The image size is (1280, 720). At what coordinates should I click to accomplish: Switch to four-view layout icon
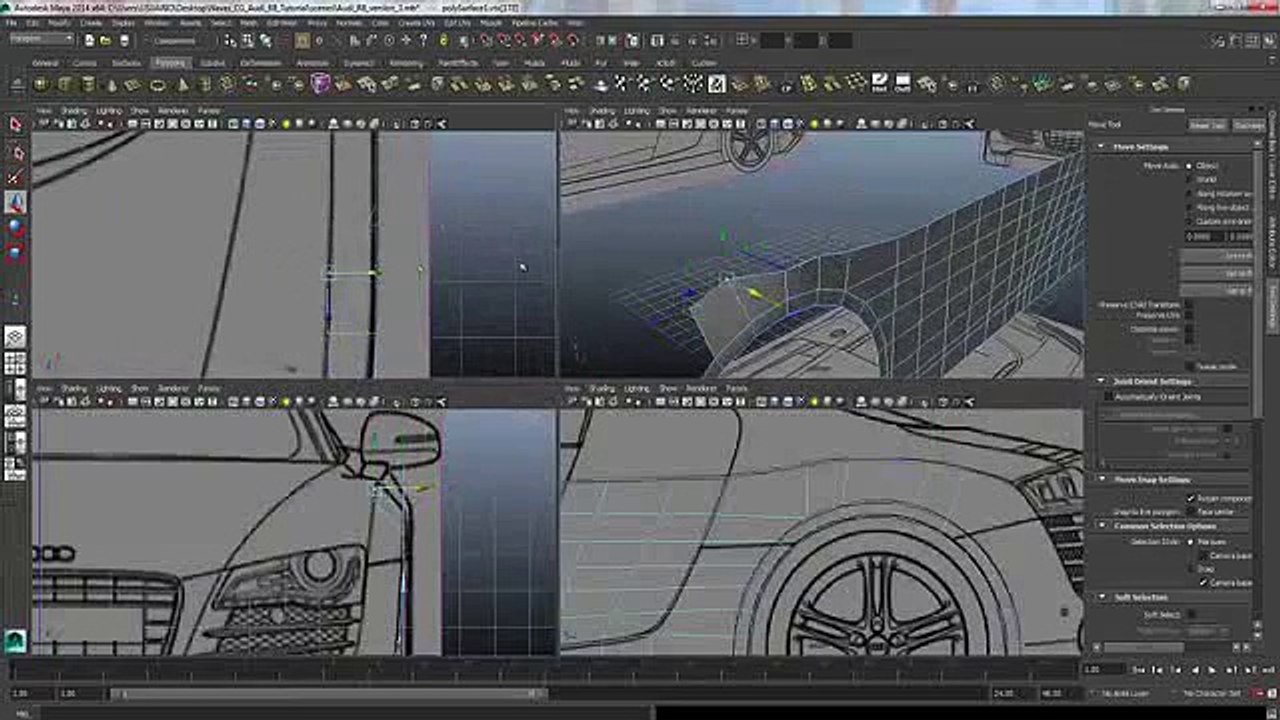(16, 363)
